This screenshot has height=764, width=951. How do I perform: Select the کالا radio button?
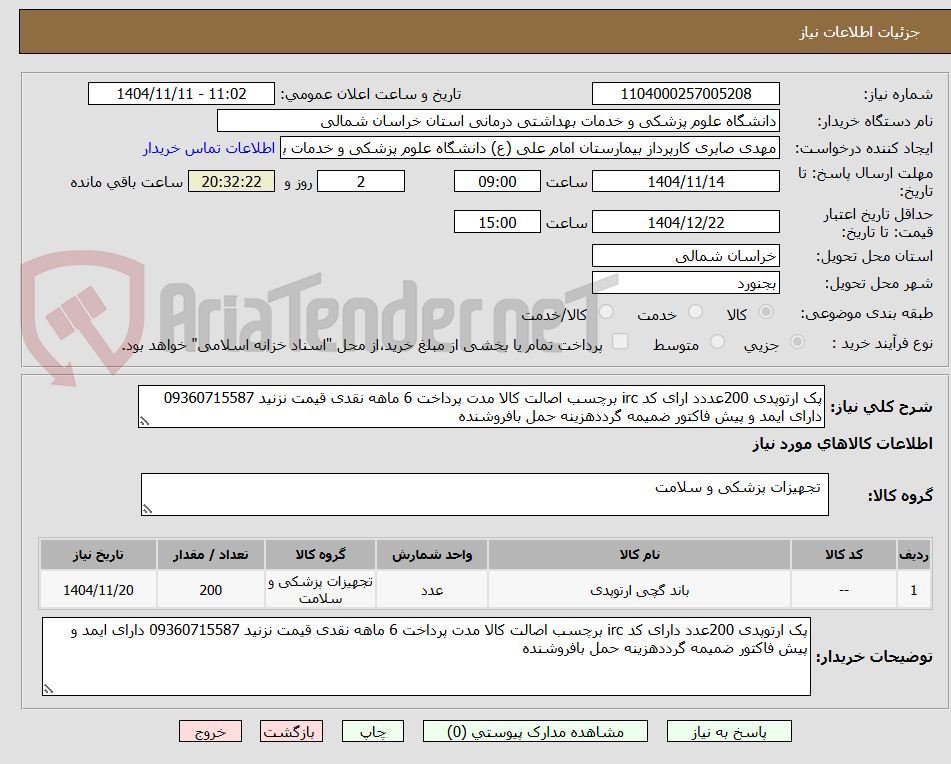tap(766, 312)
